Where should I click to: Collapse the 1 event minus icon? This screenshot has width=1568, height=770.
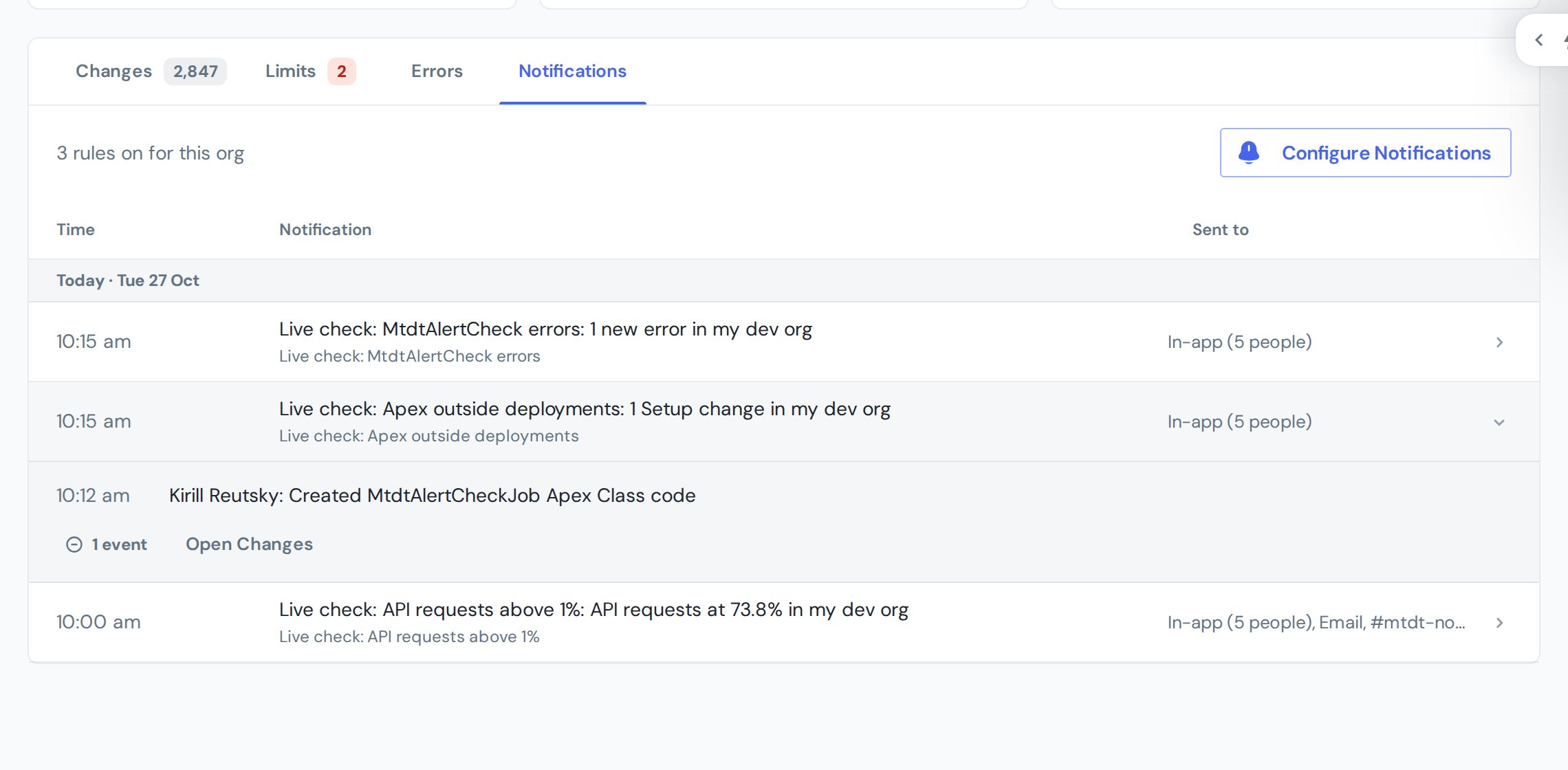click(x=74, y=544)
